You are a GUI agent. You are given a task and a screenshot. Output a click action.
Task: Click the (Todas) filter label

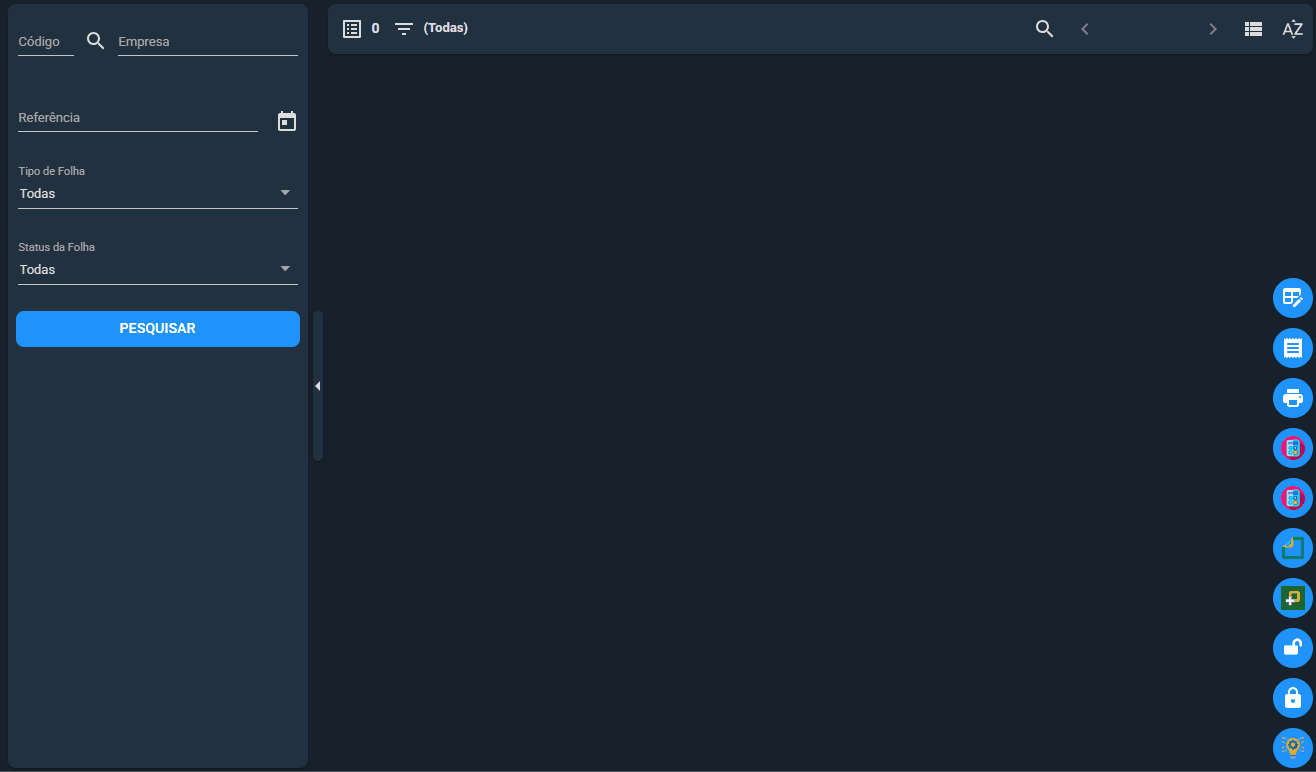446,28
